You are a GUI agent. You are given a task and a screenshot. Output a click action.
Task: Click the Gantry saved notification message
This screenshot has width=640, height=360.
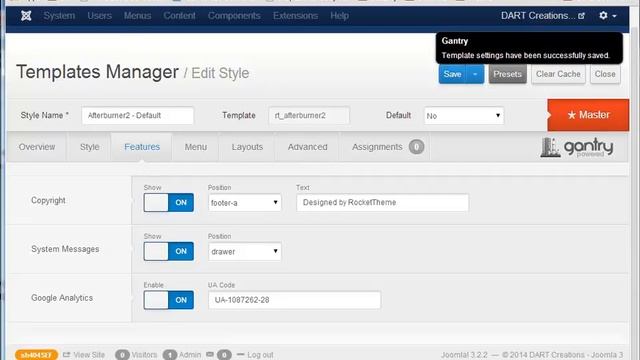[x=529, y=48]
